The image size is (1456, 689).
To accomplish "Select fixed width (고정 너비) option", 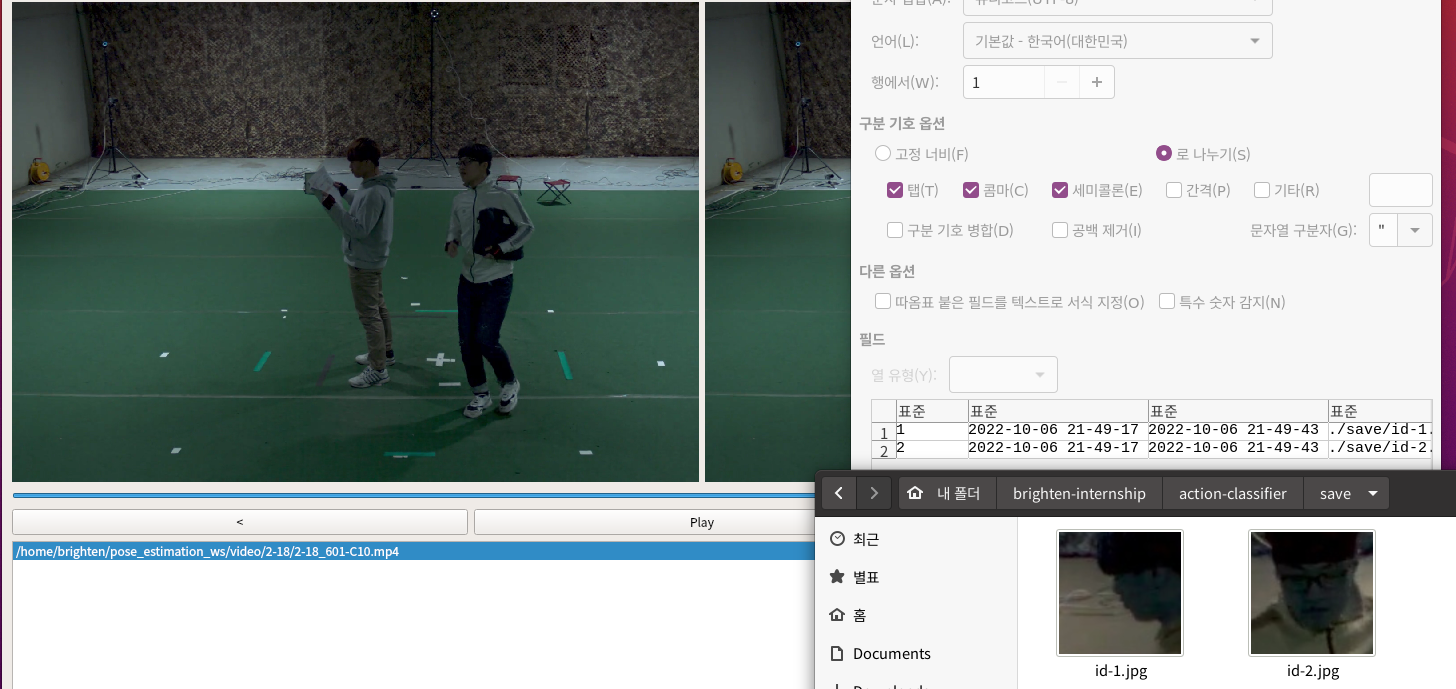I will coord(883,154).
